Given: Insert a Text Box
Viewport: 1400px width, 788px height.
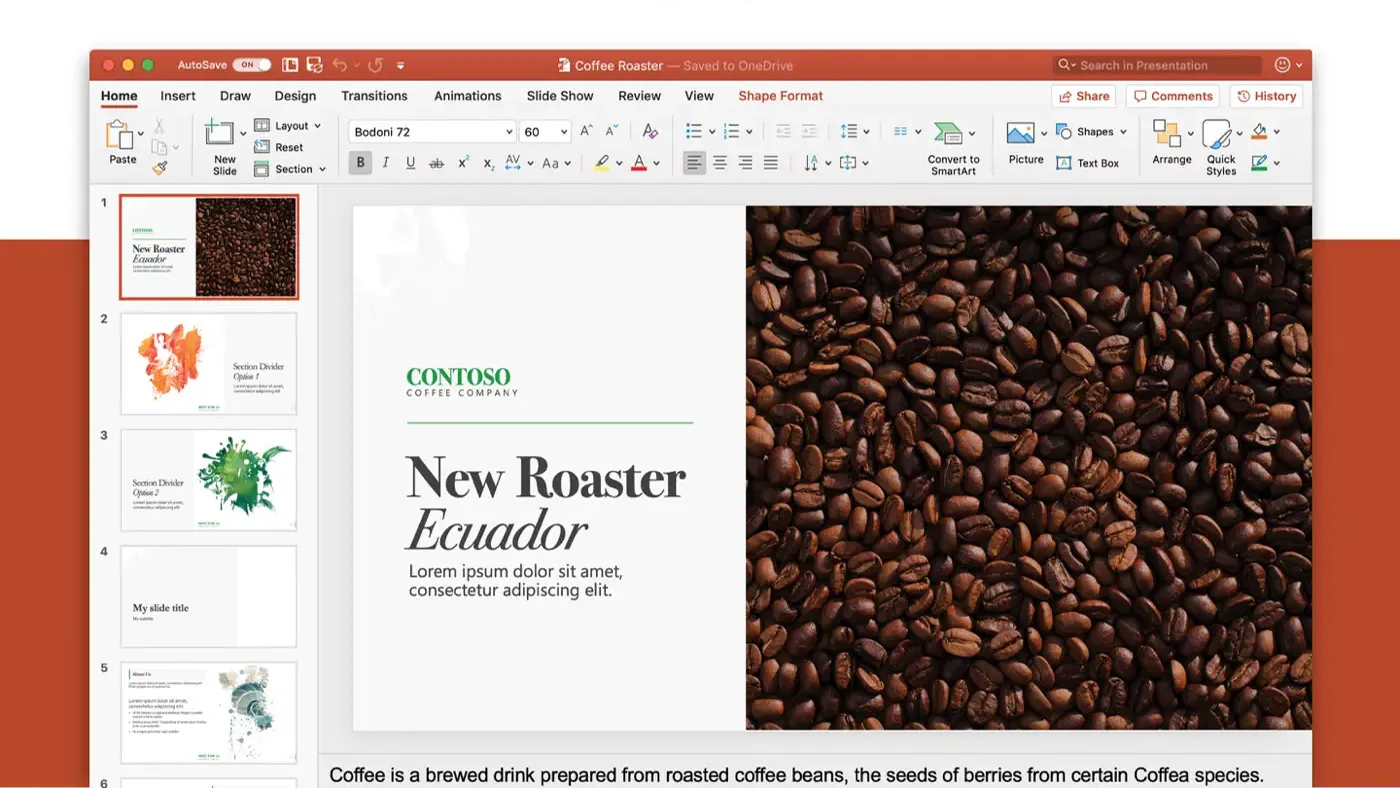Looking at the screenshot, I should (x=1090, y=162).
